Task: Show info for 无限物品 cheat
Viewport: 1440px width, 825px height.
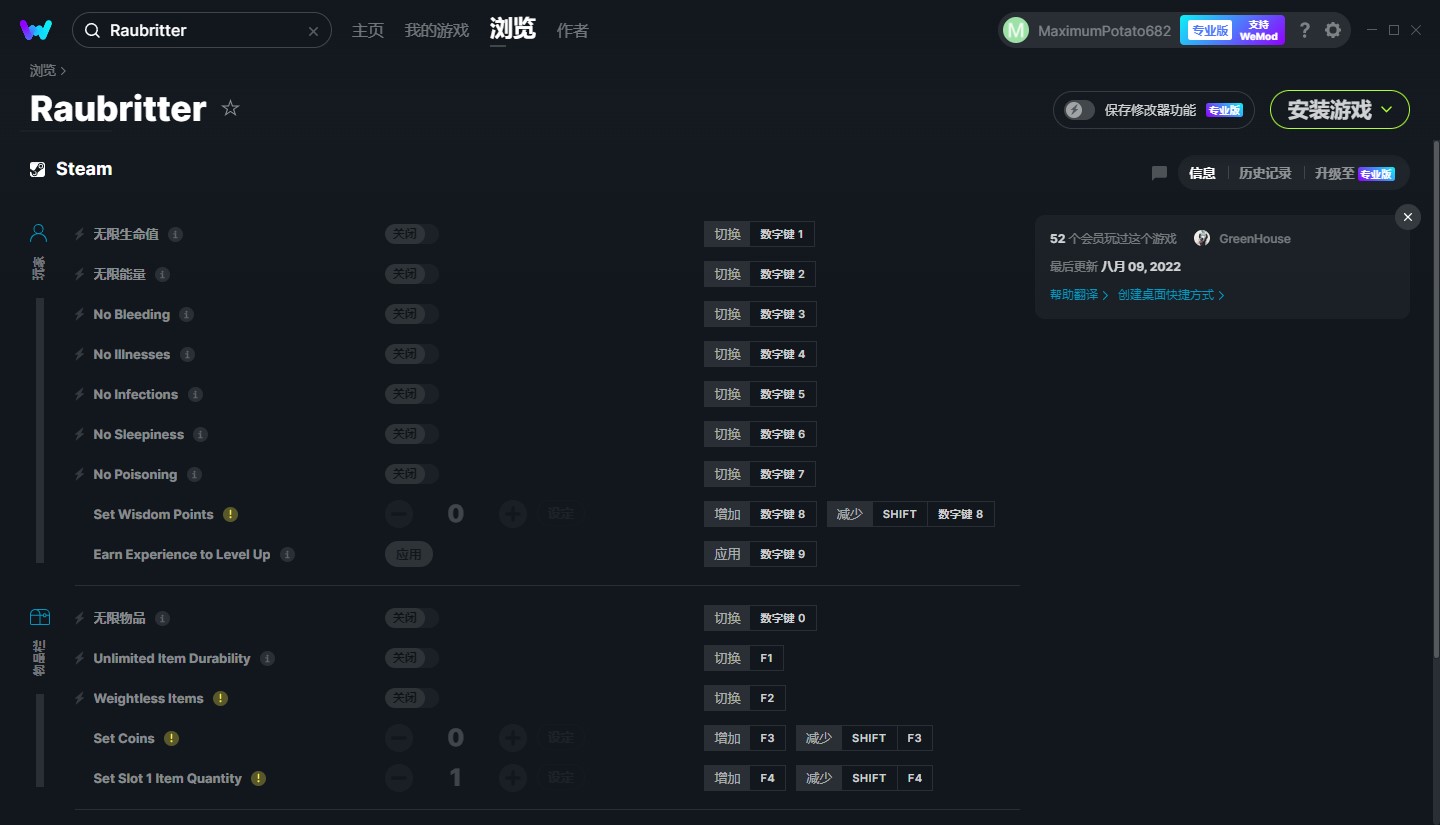Action: pyautogui.click(x=162, y=618)
